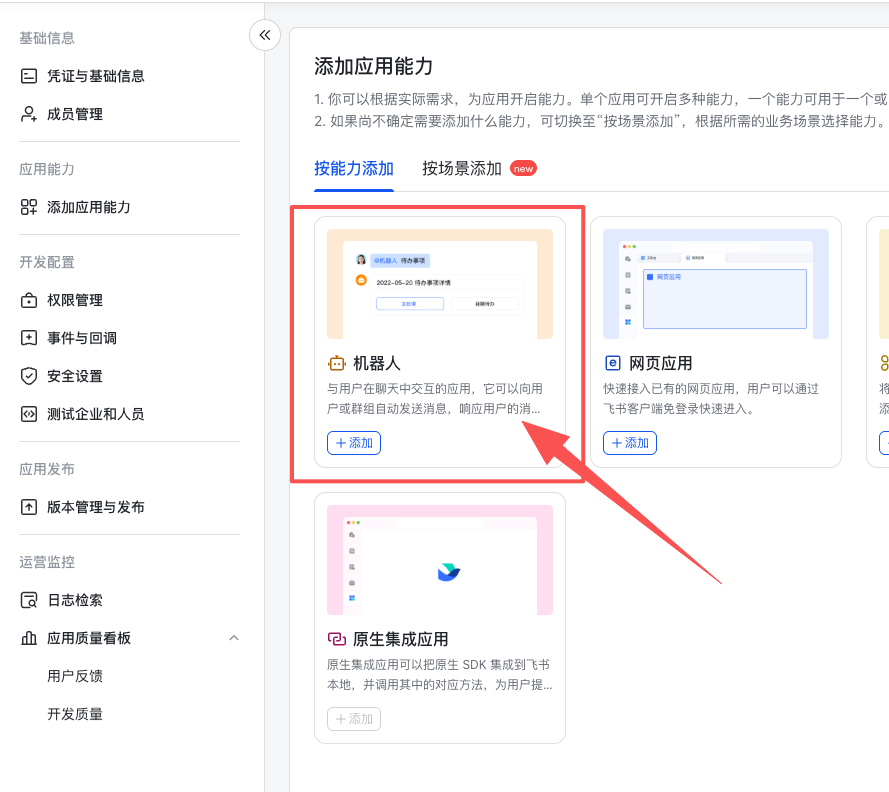Add the 网页应用 capability
The width and height of the screenshot is (889, 792).
click(x=630, y=443)
